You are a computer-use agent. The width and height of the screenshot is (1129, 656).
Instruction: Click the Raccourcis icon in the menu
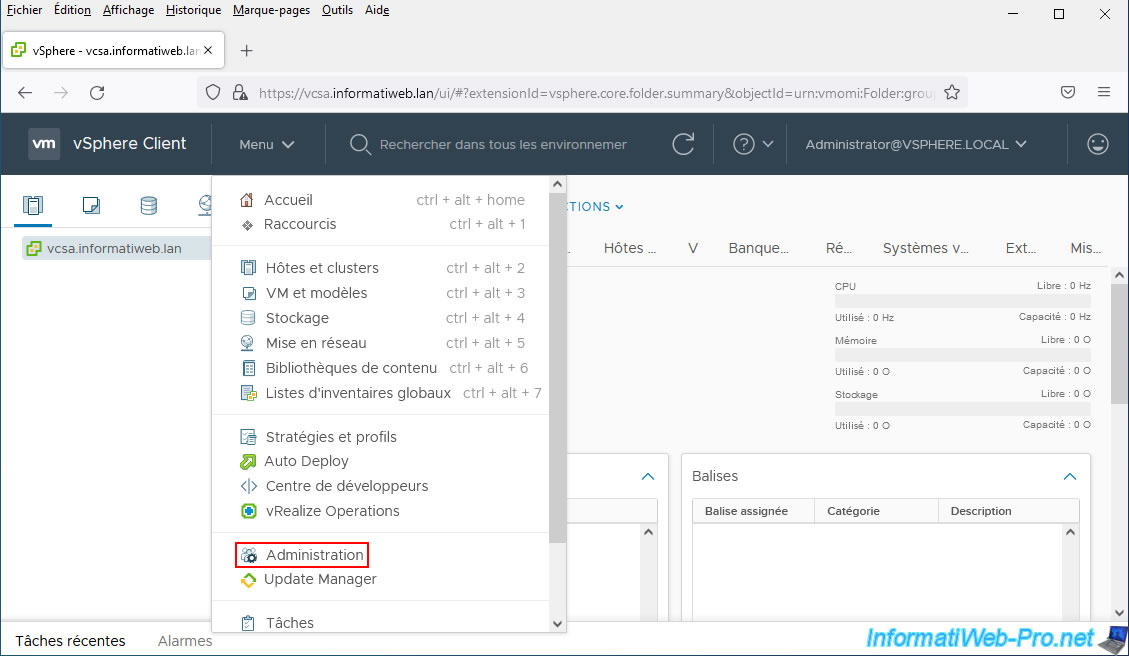247,225
